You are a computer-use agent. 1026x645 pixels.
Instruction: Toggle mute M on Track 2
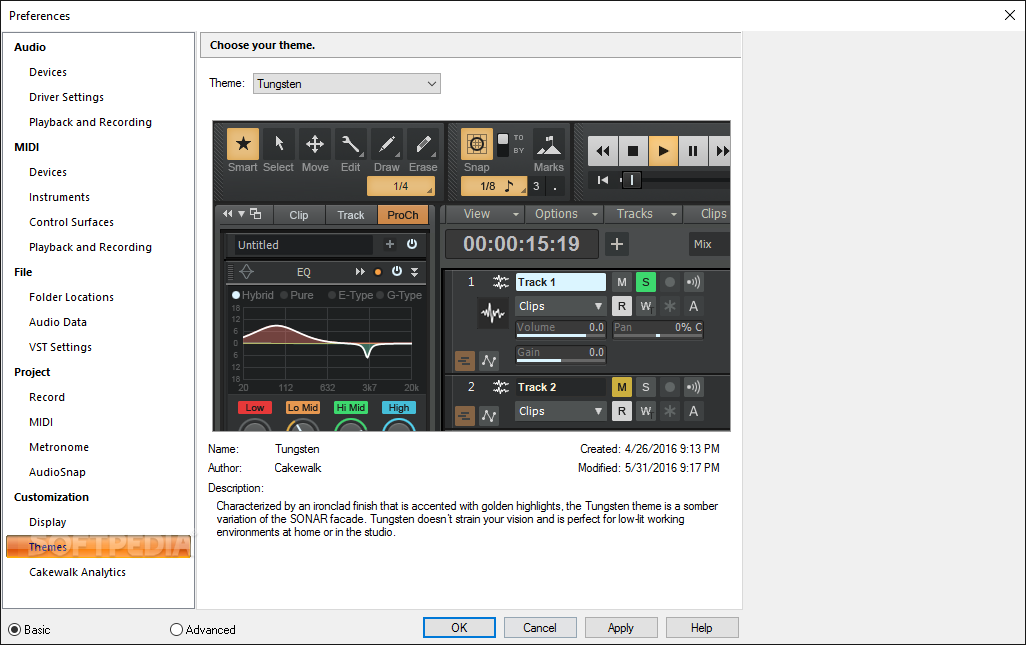point(622,387)
